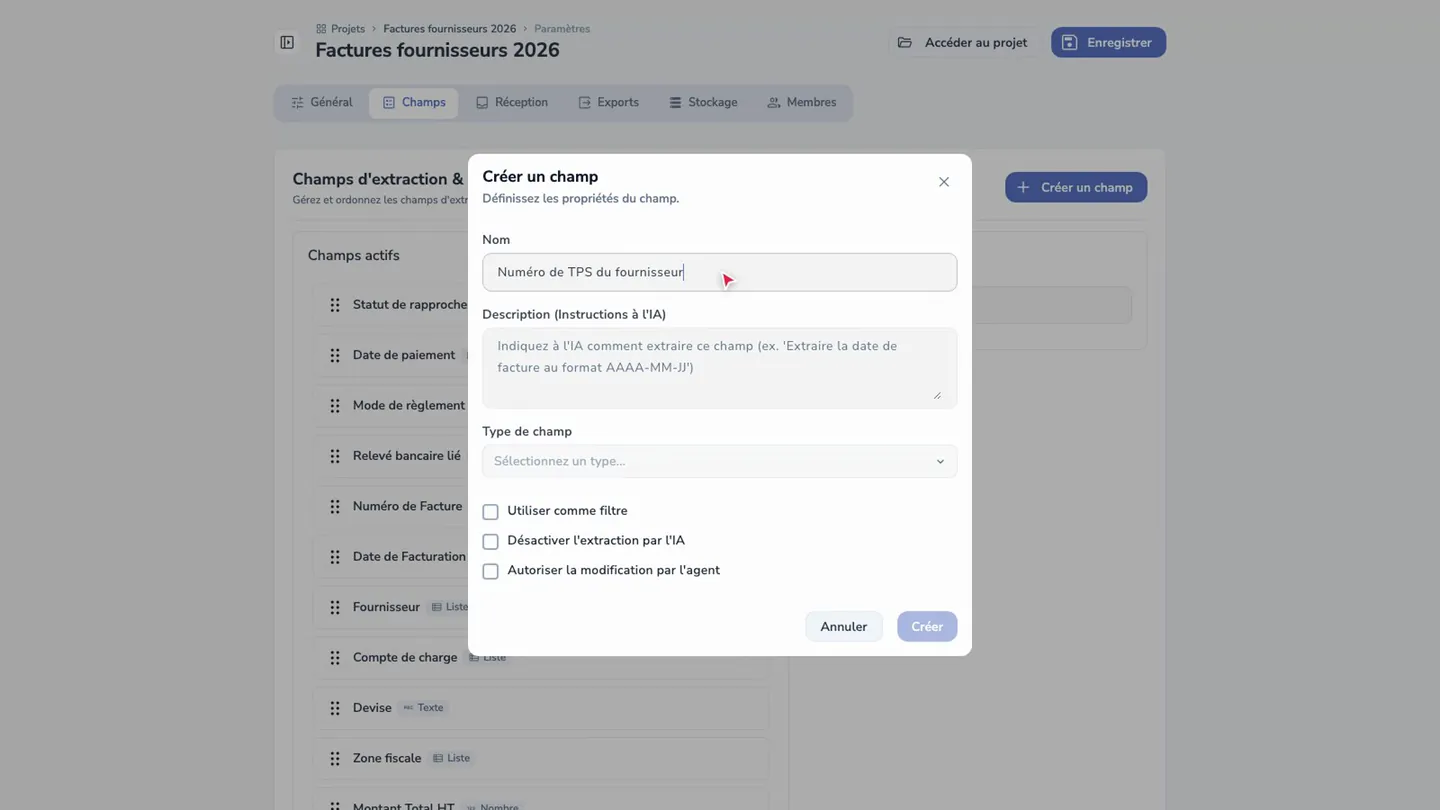Click the chevron in Sélectionnez un type

click(940, 462)
